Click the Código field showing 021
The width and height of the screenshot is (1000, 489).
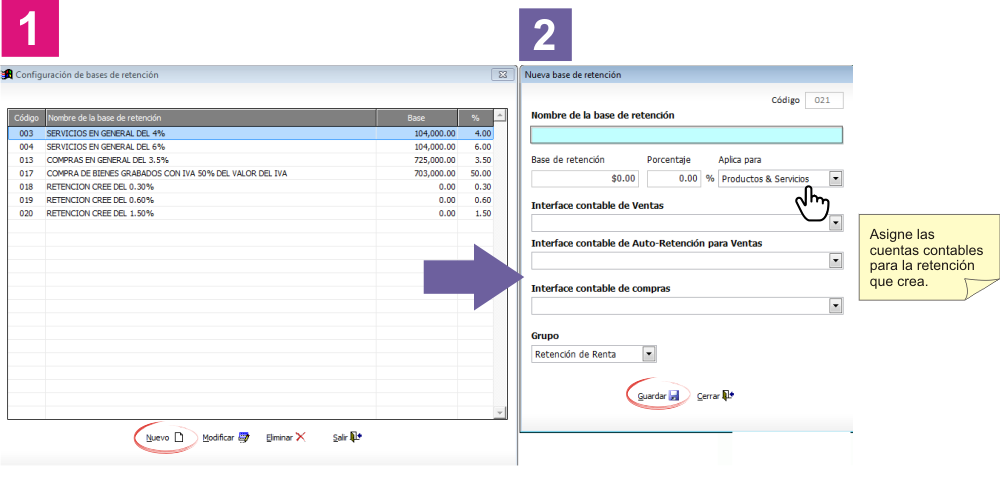(824, 100)
